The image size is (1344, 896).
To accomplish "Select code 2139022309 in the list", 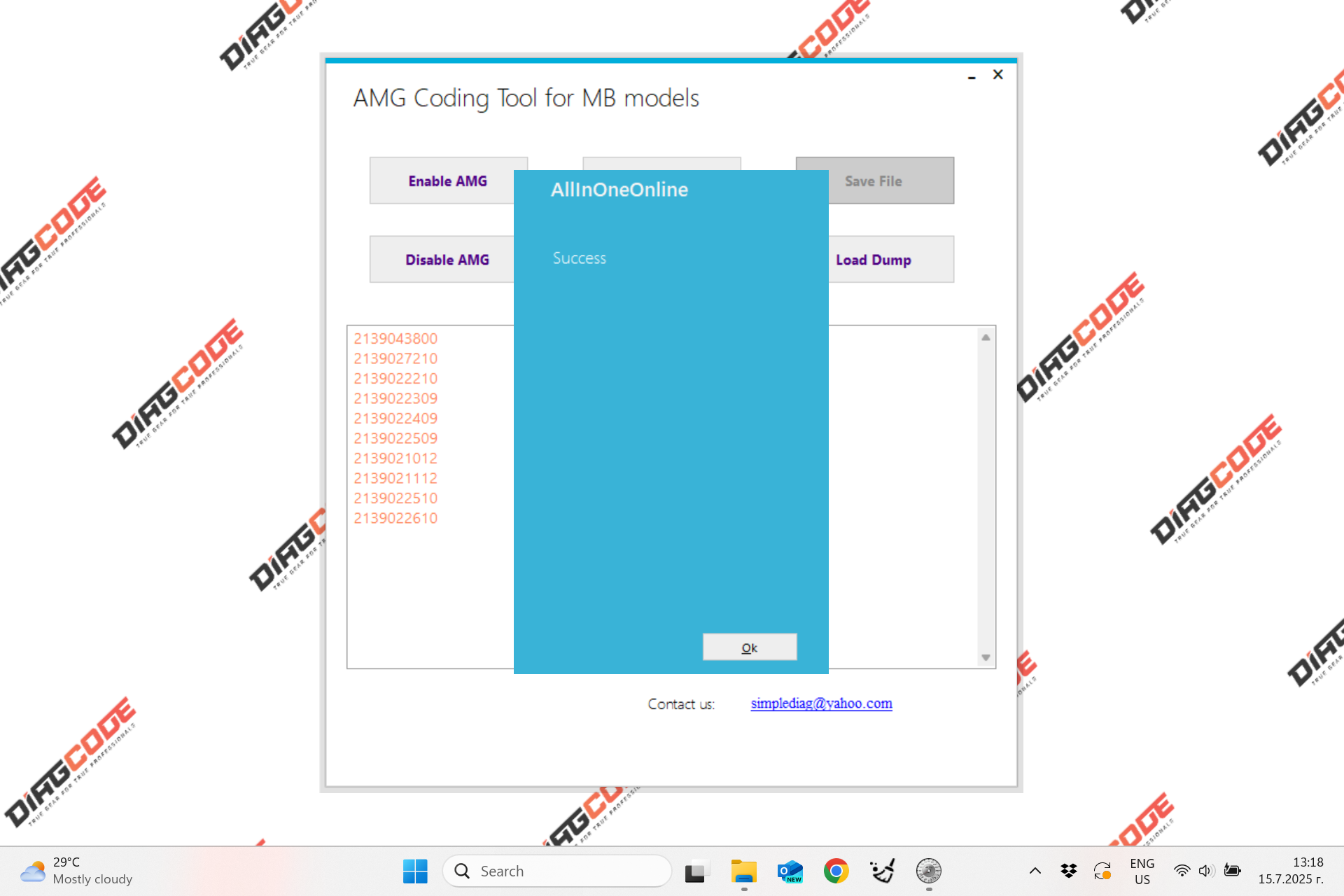I will point(395,398).
